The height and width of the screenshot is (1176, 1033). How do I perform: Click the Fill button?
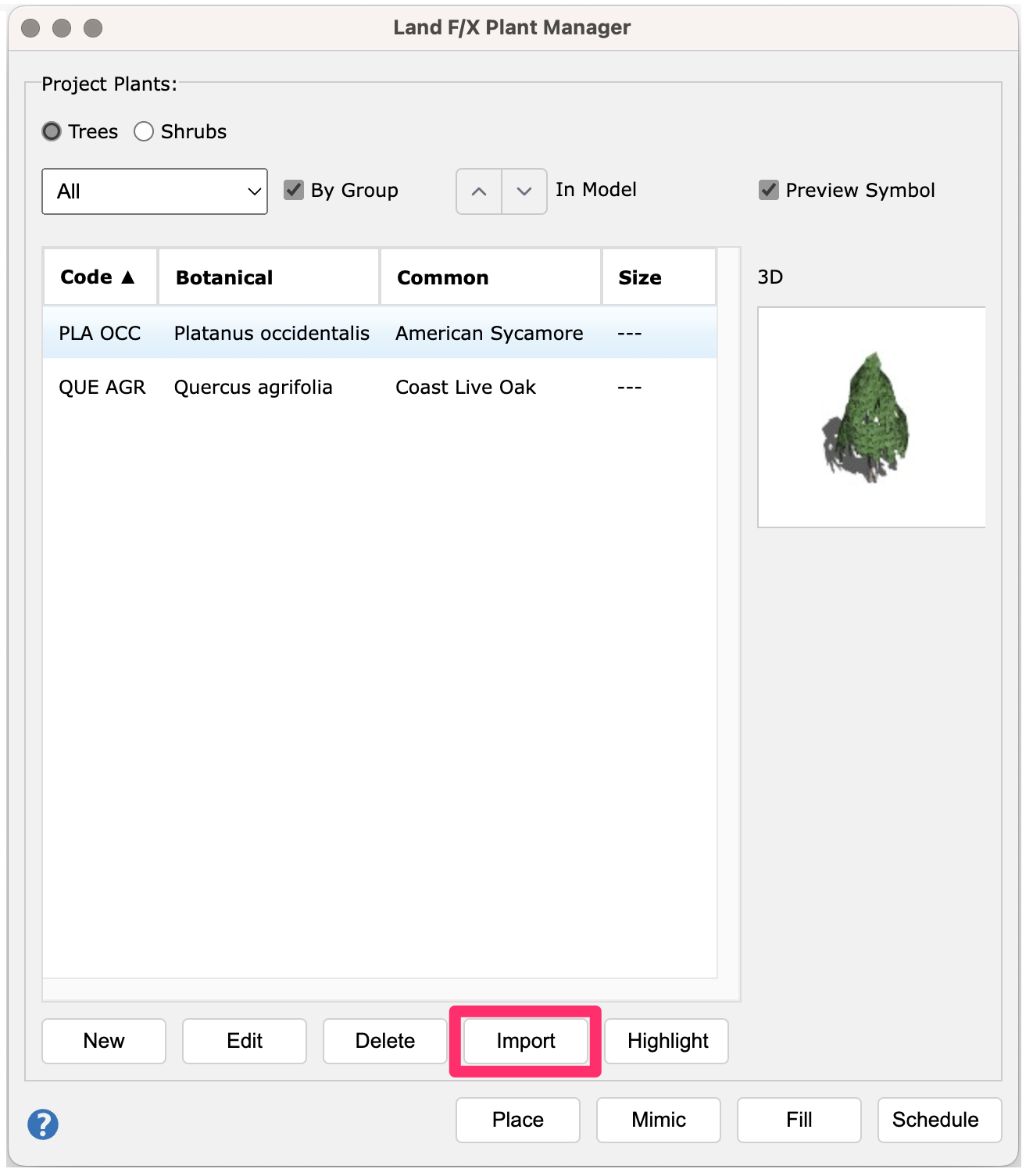799,1120
